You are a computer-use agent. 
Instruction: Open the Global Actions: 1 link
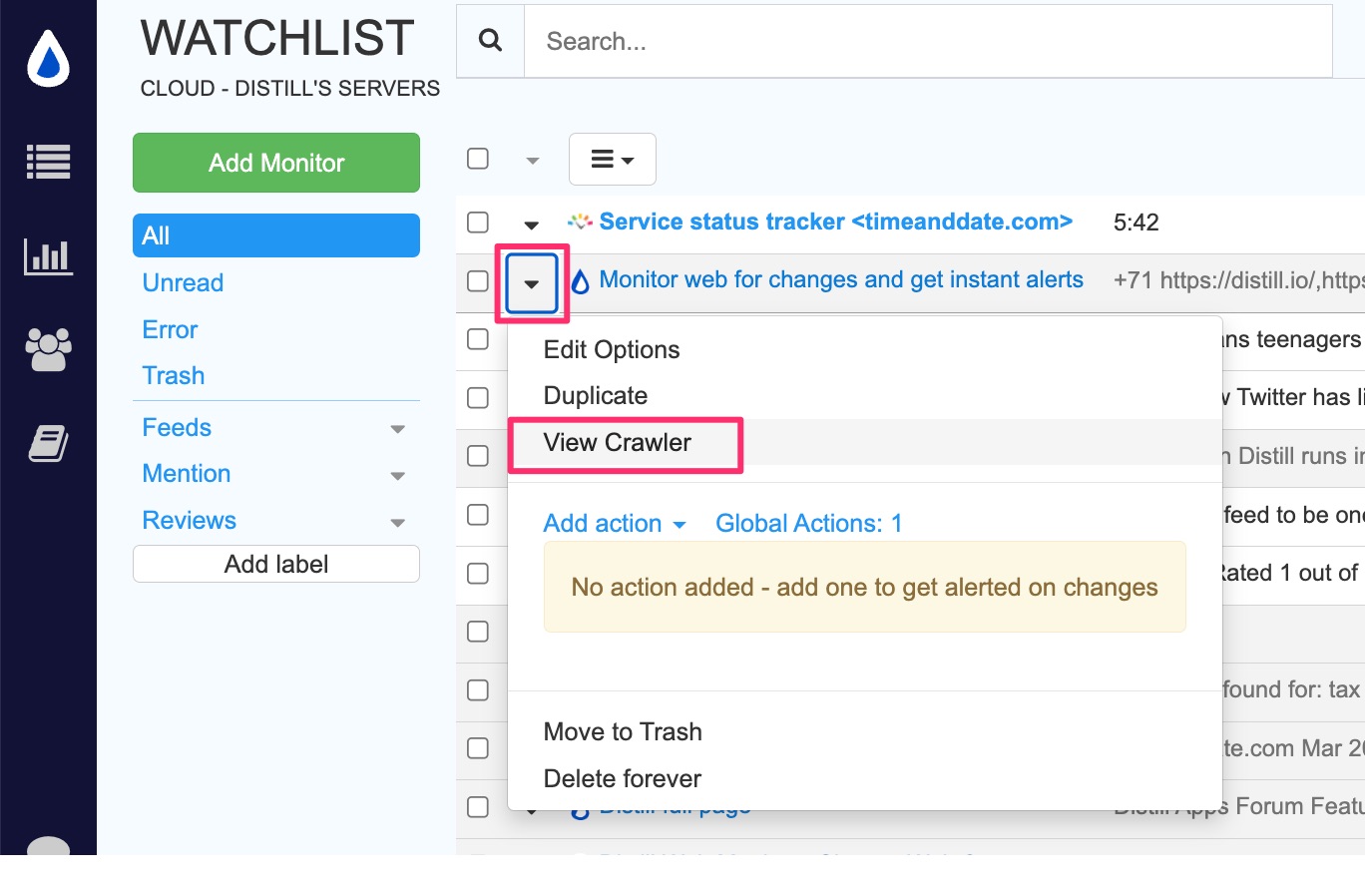808,523
